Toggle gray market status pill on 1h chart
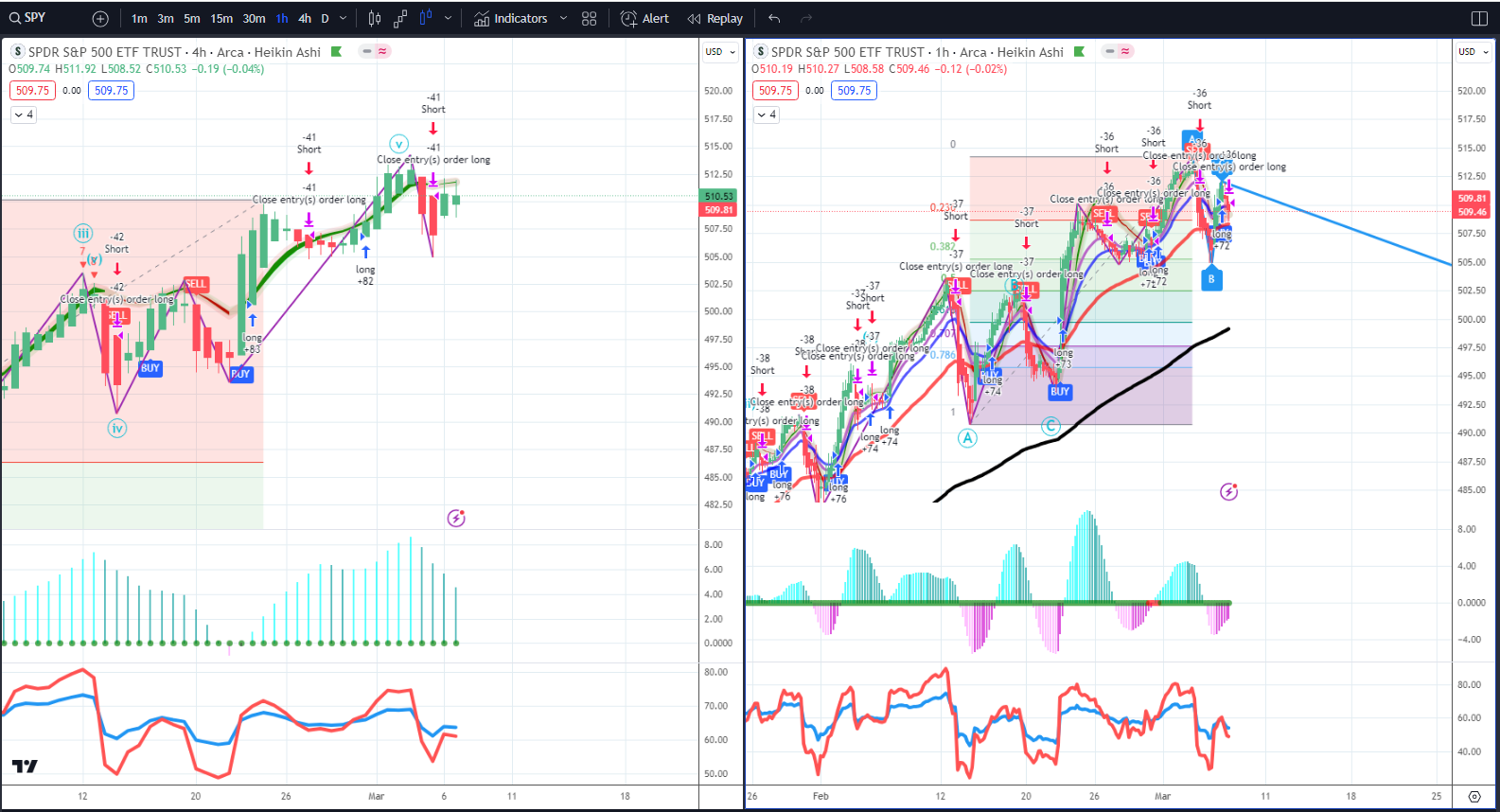Image resolution: width=1500 pixels, height=812 pixels. pos(1110,52)
